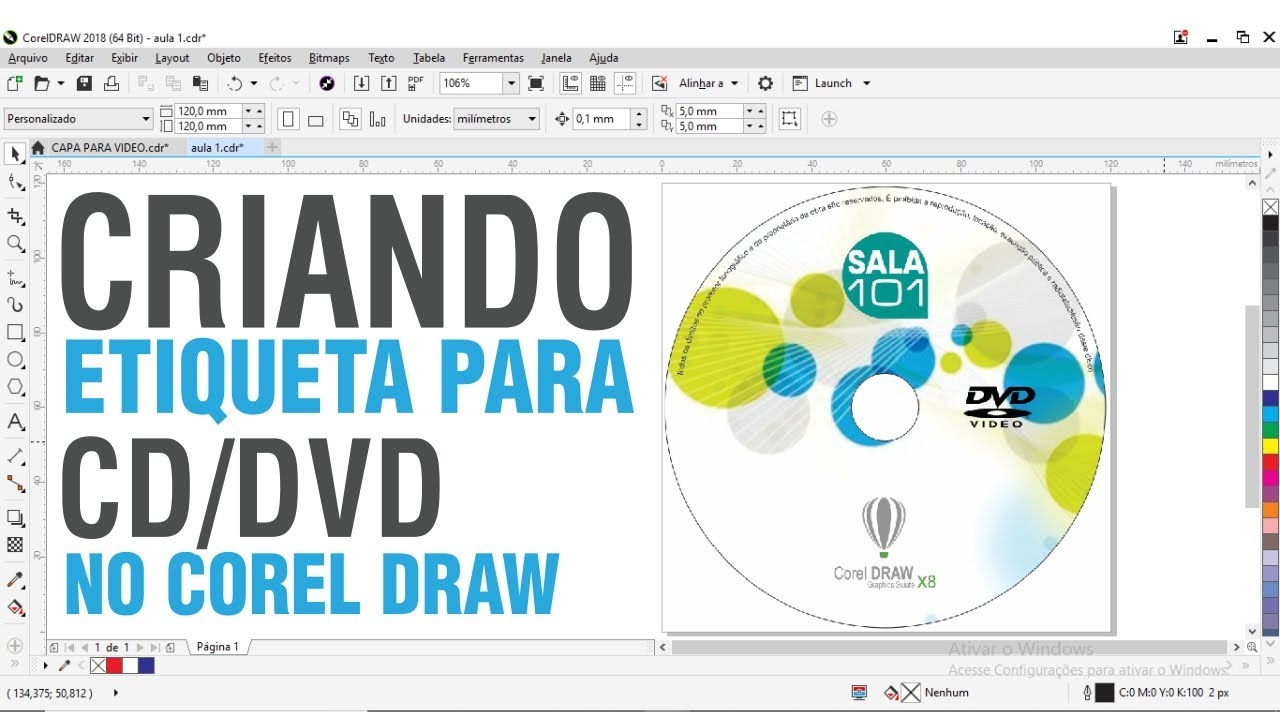Screen dimensions: 1280x720
Task: Select the Shape edit tool
Action: click(x=15, y=182)
